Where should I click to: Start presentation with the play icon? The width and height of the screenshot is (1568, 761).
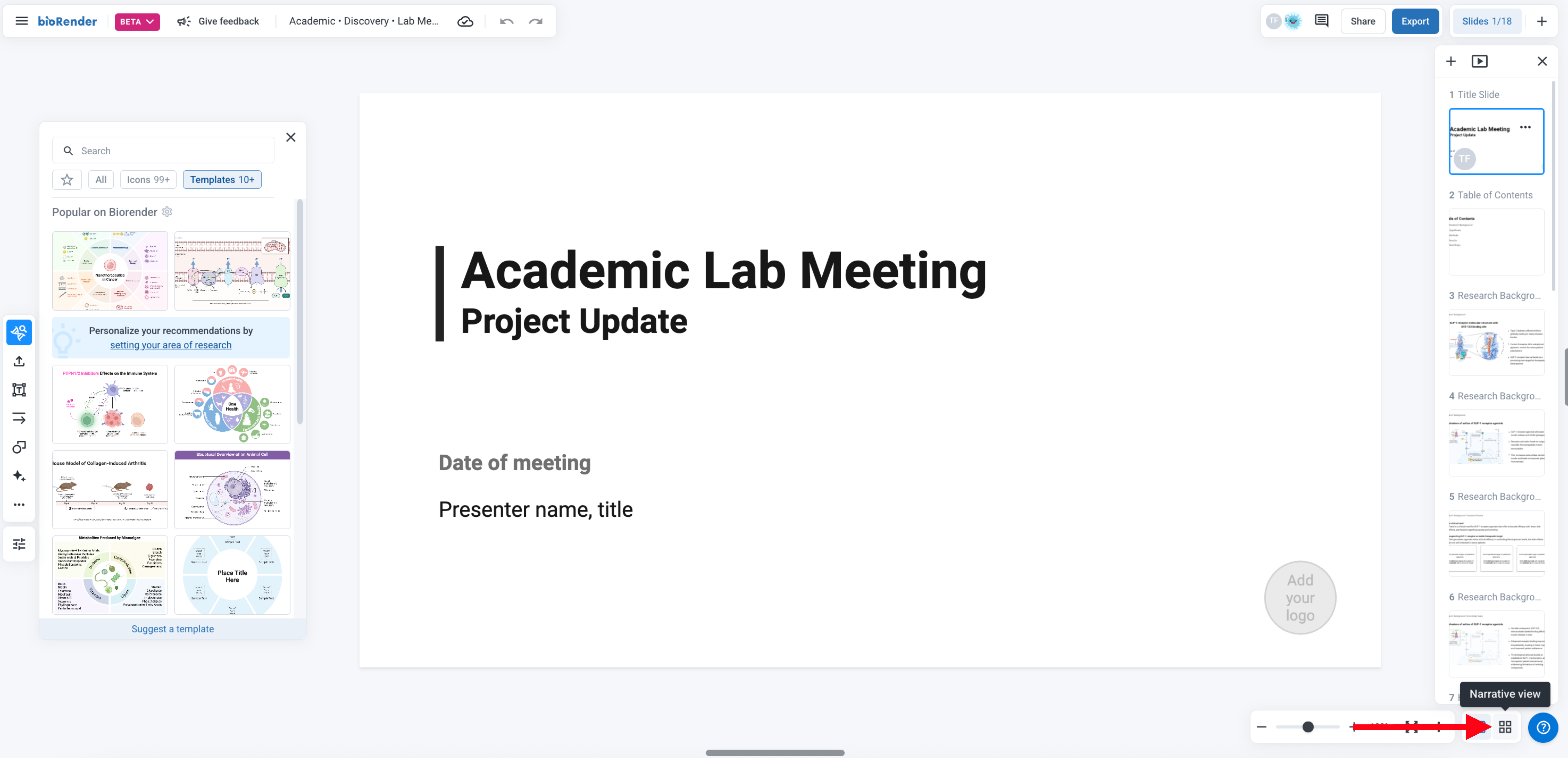1480,61
